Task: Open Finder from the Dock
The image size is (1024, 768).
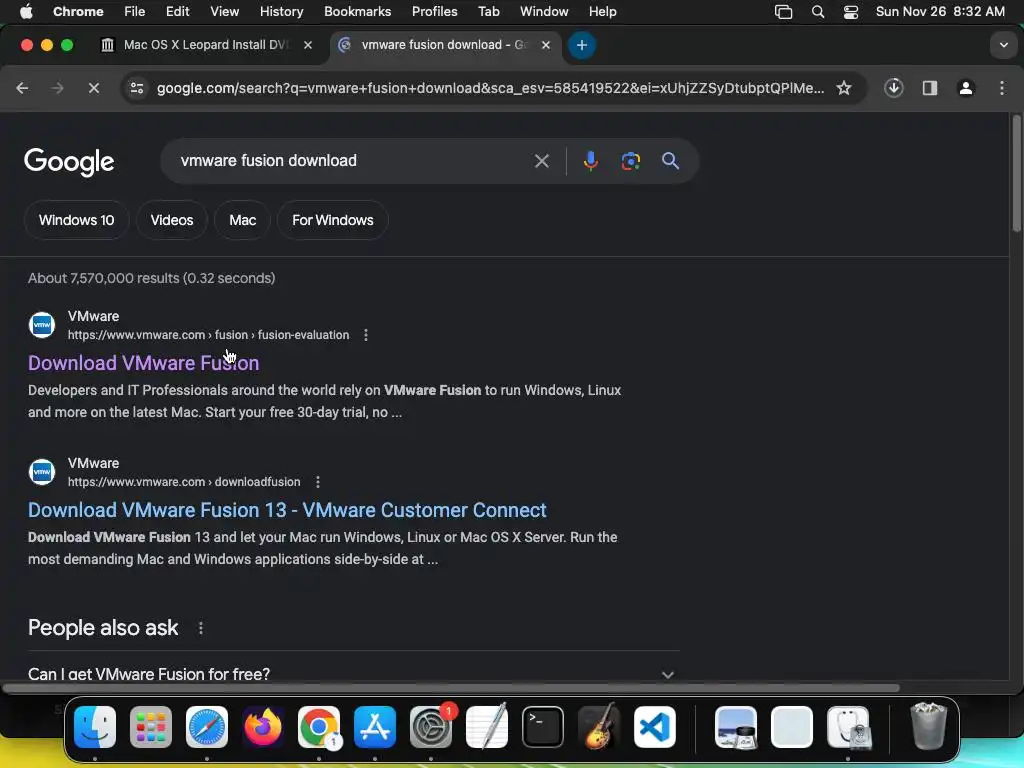Action: pos(95,727)
